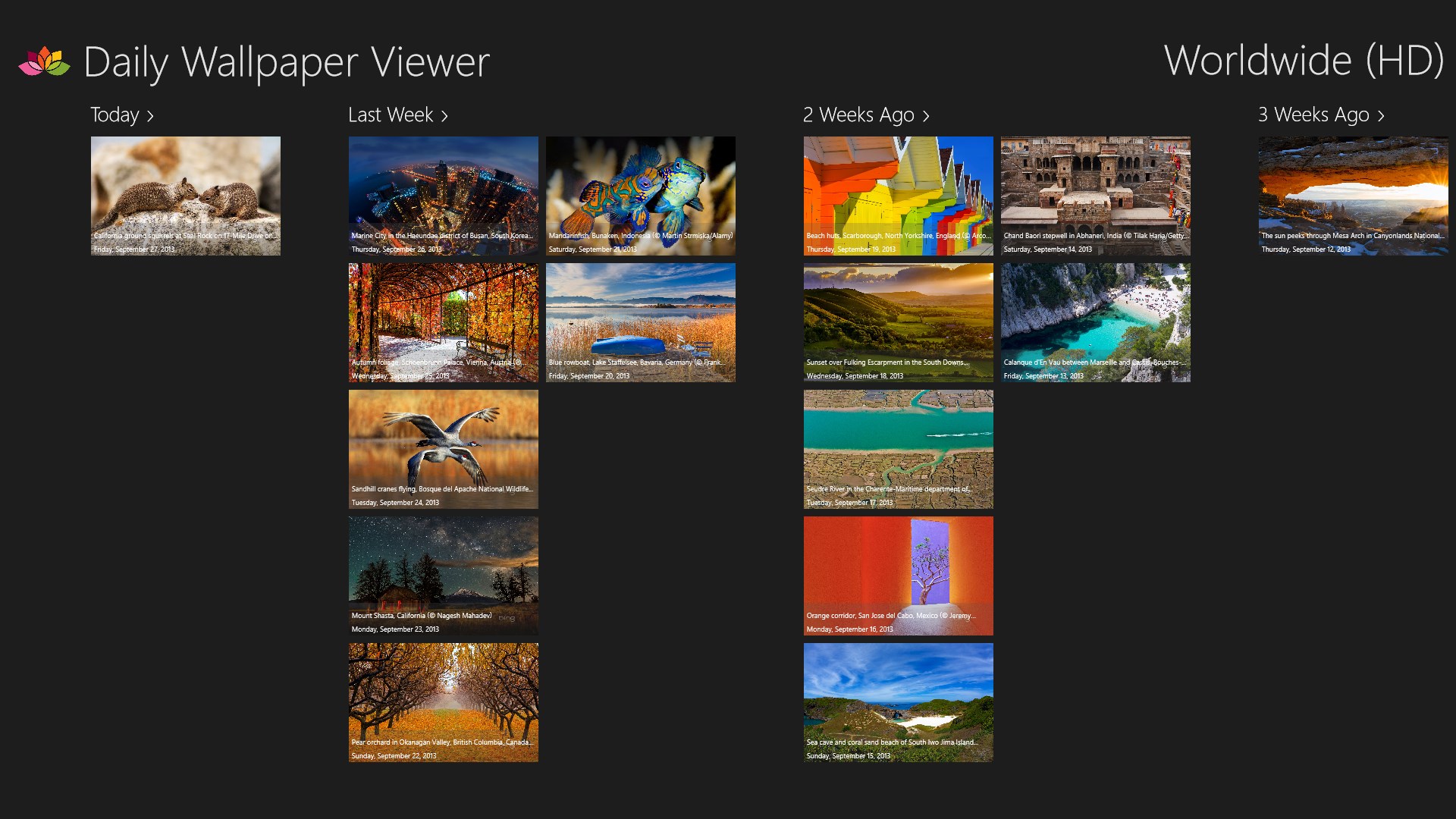Expand the 3 Weeks Ago chevron
This screenshot has width=1456, height=819.
pos(1381,116)
